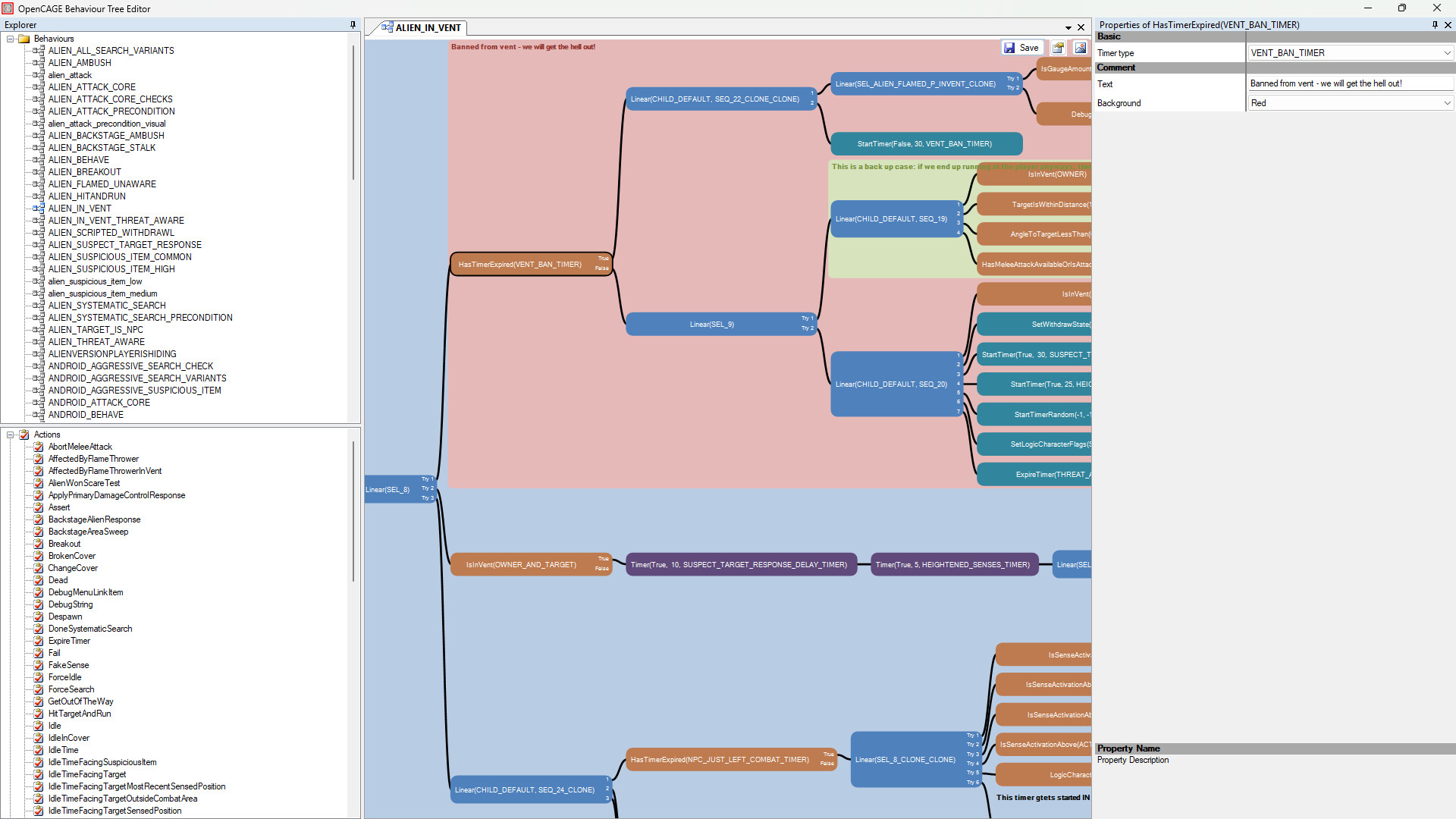
Task: Click the behaviour icon beside ALIEN_AMBUSH
Action: (37, 63)
